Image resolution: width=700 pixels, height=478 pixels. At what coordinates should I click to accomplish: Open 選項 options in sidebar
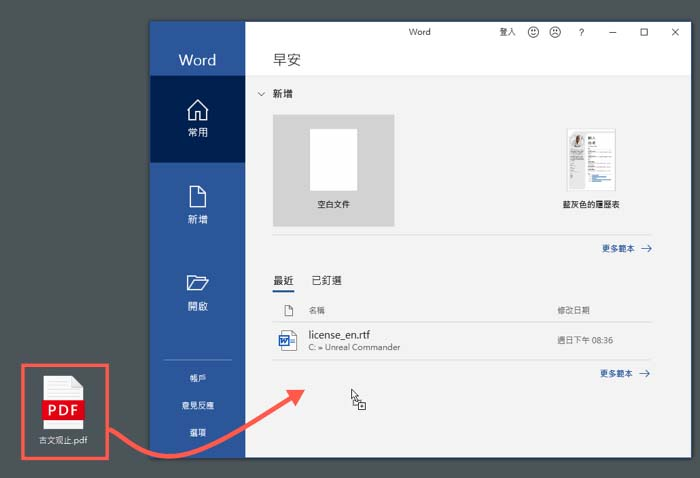click(197, 432)
